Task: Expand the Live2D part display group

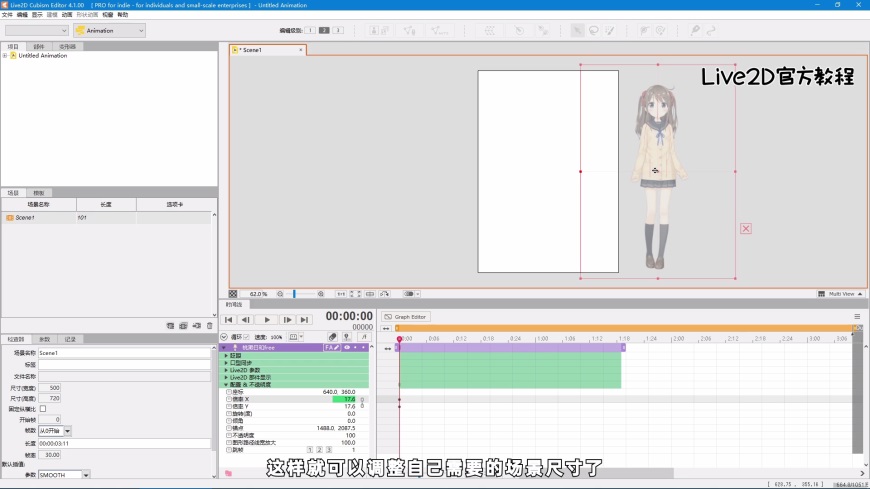Action: tap(226, 377)
